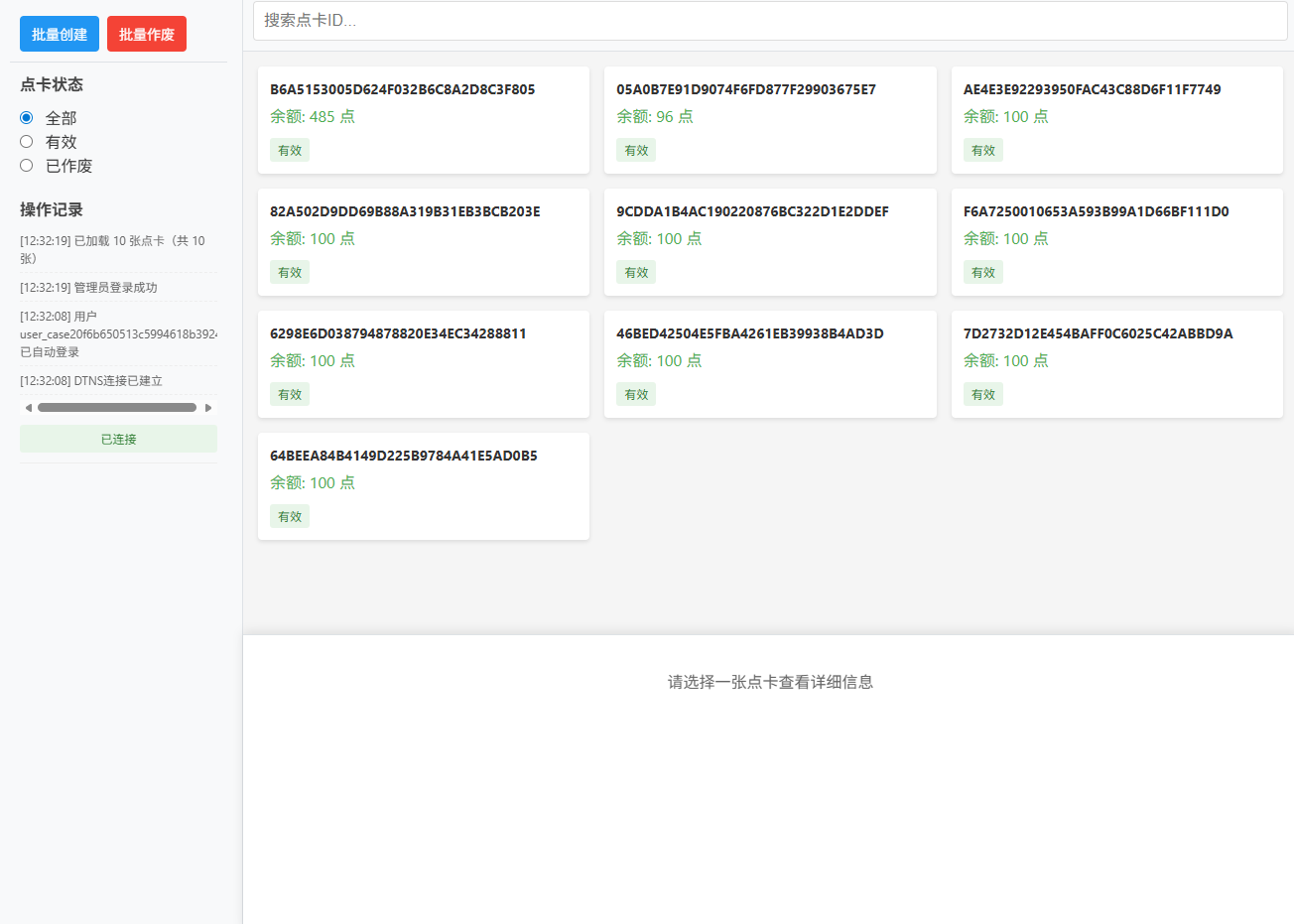1294x924 pixels.
Task: Click the log scrollbar right arrow
Action: click(x=208, y=408)
